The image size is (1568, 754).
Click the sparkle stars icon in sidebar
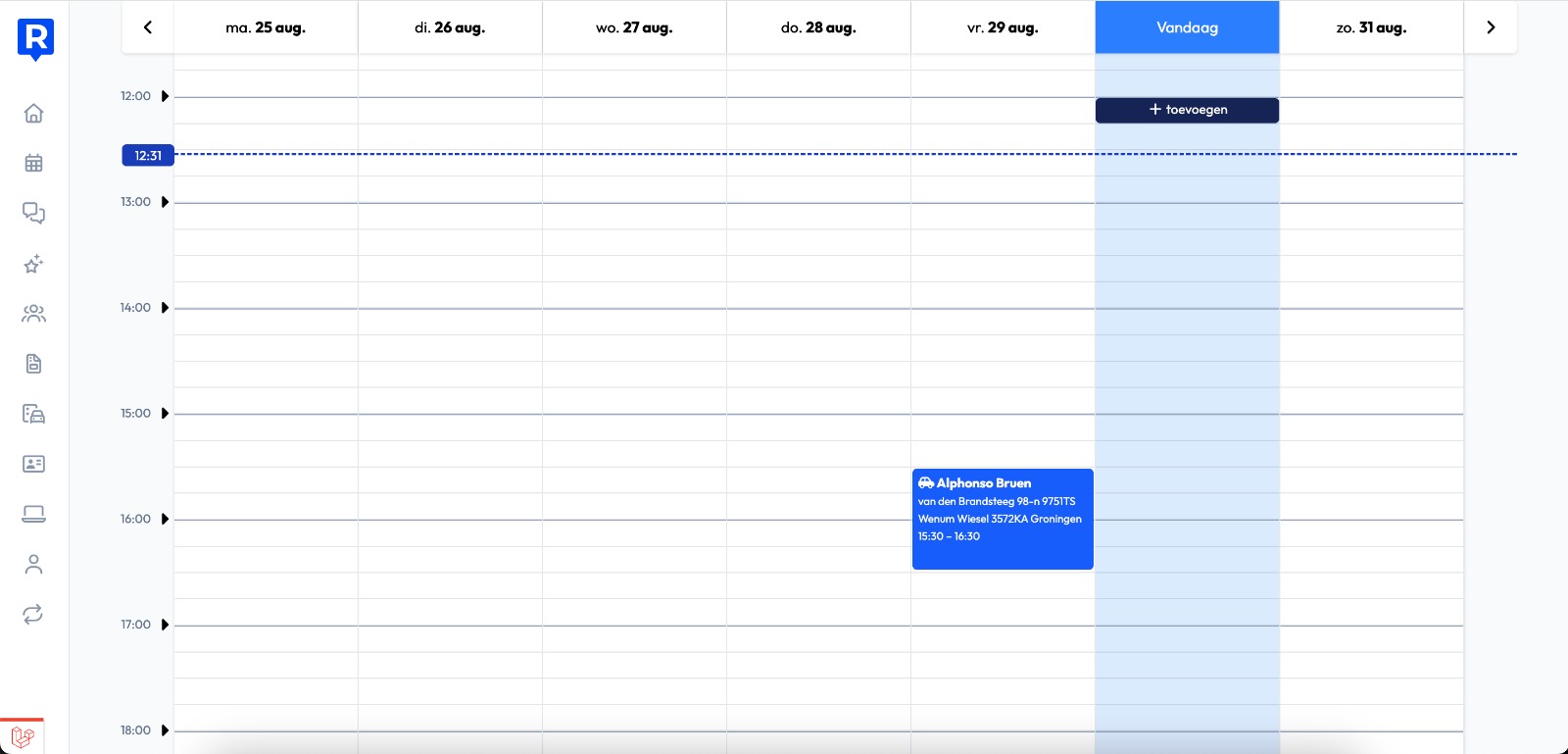[33, 264]
